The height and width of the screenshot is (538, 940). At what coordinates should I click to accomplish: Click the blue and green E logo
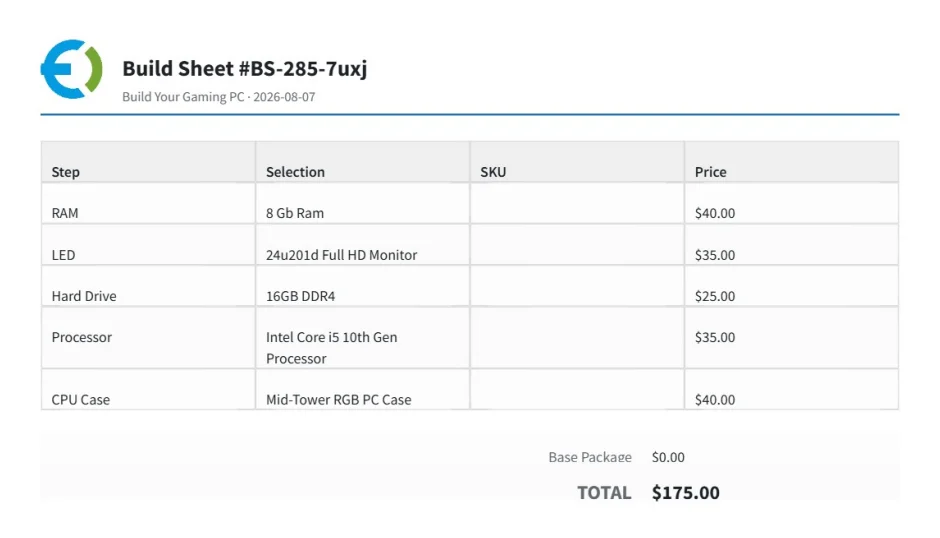(x=71, y=69)
